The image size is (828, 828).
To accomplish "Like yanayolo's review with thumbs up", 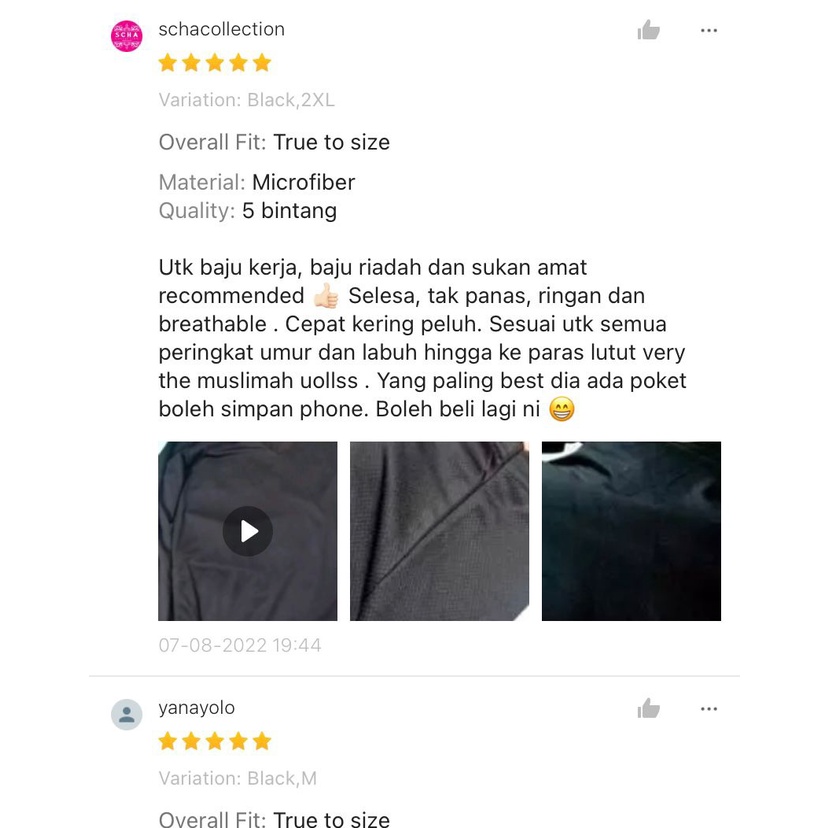I will coord(648,709).
